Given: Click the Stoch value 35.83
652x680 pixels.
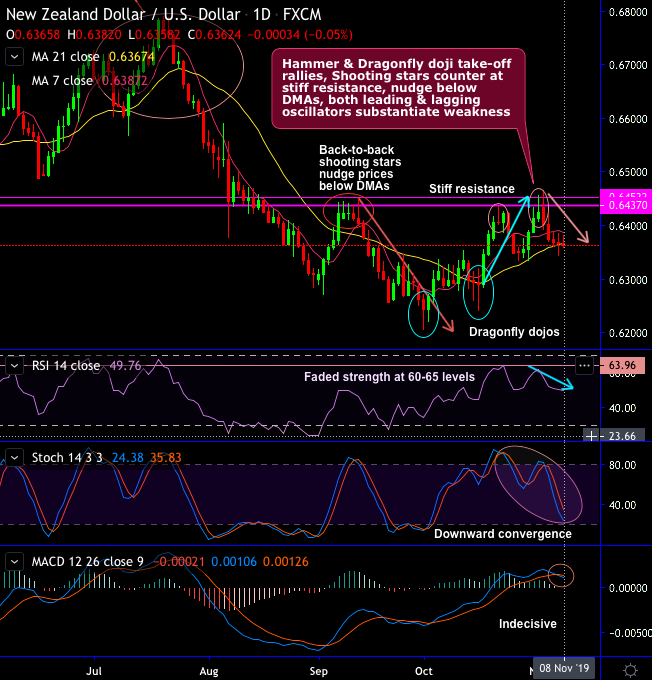Looking at the screenshot, I should 166,458.
